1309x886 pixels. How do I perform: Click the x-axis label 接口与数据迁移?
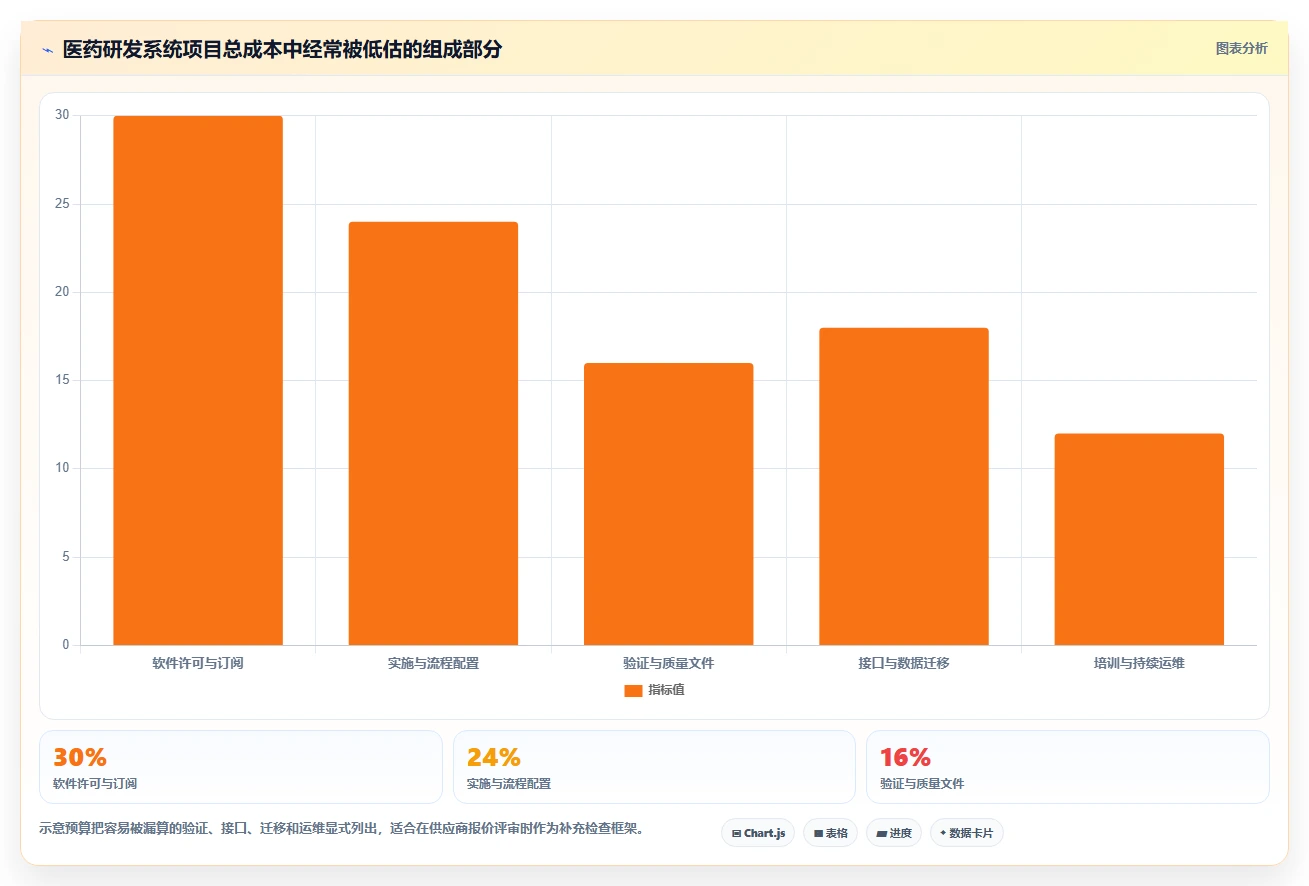pyautogui.click(x=904, y=663)
